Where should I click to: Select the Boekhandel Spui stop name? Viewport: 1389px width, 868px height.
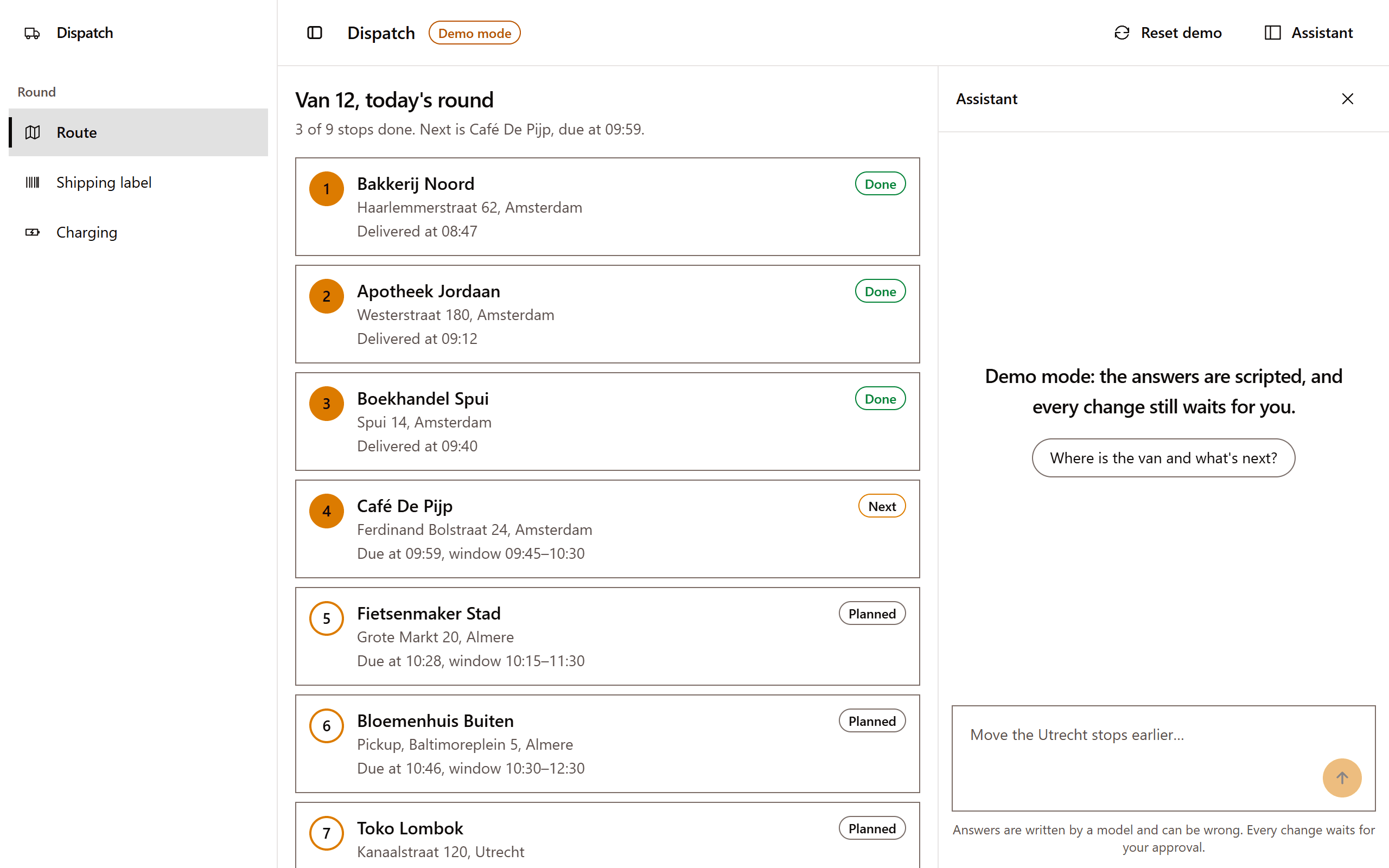423,398
